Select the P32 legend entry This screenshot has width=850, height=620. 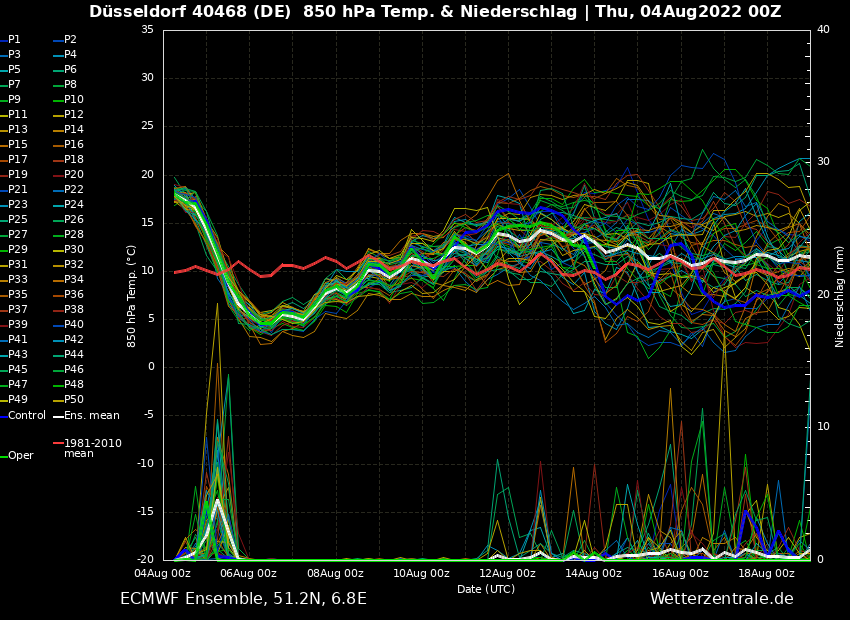(74, 265)
